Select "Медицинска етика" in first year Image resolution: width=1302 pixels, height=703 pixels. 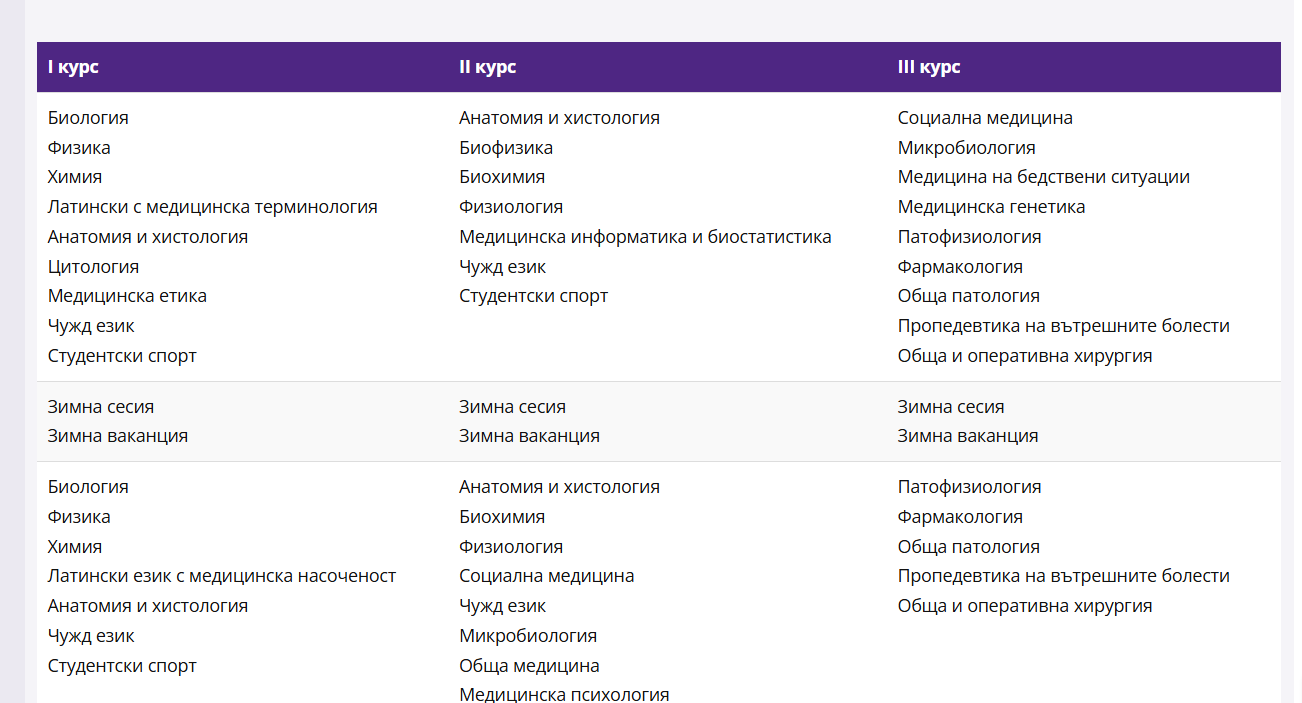[127, 296]
